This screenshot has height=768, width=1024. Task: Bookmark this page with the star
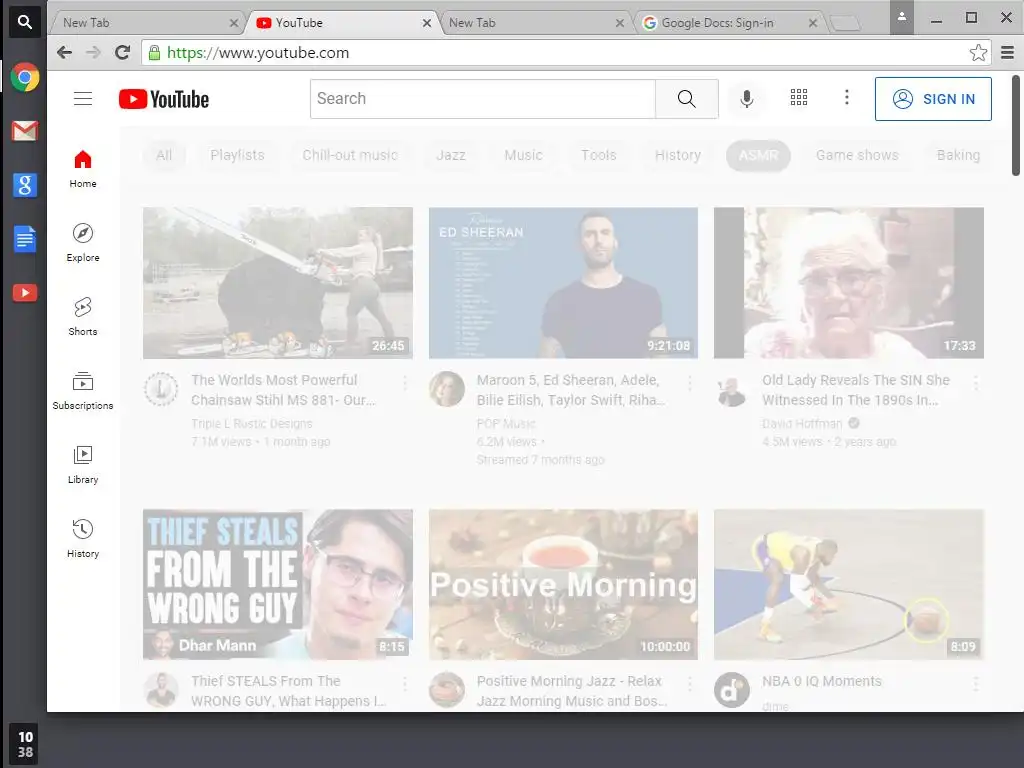[x=978, y=52]
